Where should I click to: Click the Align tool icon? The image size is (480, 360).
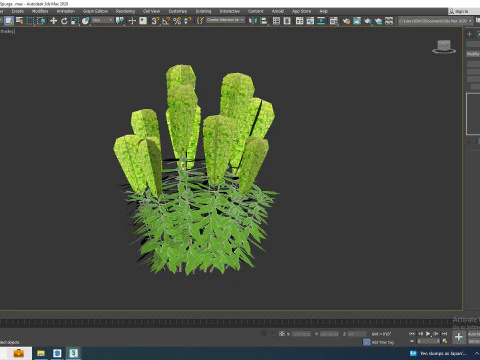pyautogui.click(x=264, y=21)
